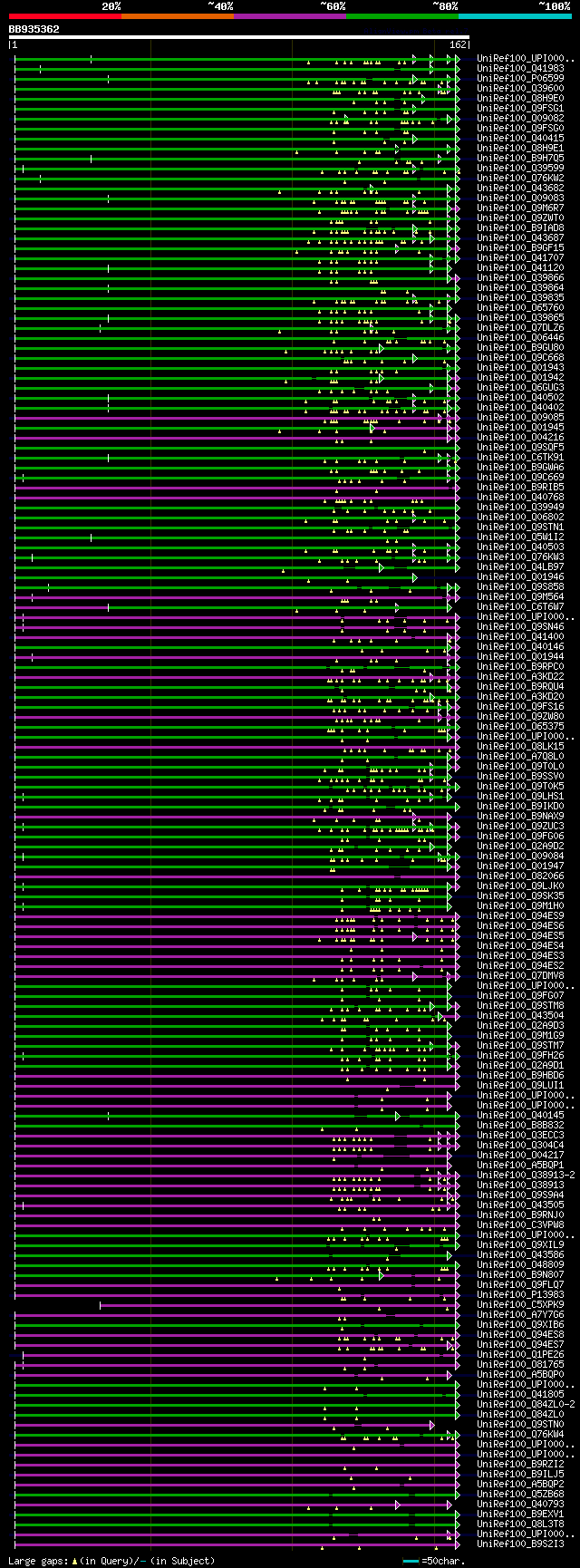580x1568 pixels.
Task: Click subject name UniRef100_Q9STM8
Action: point(520,1005)
